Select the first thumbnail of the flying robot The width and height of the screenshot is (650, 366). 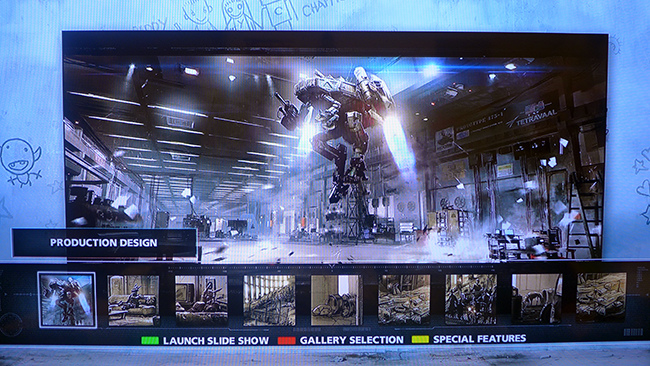[x=67, y=300]
